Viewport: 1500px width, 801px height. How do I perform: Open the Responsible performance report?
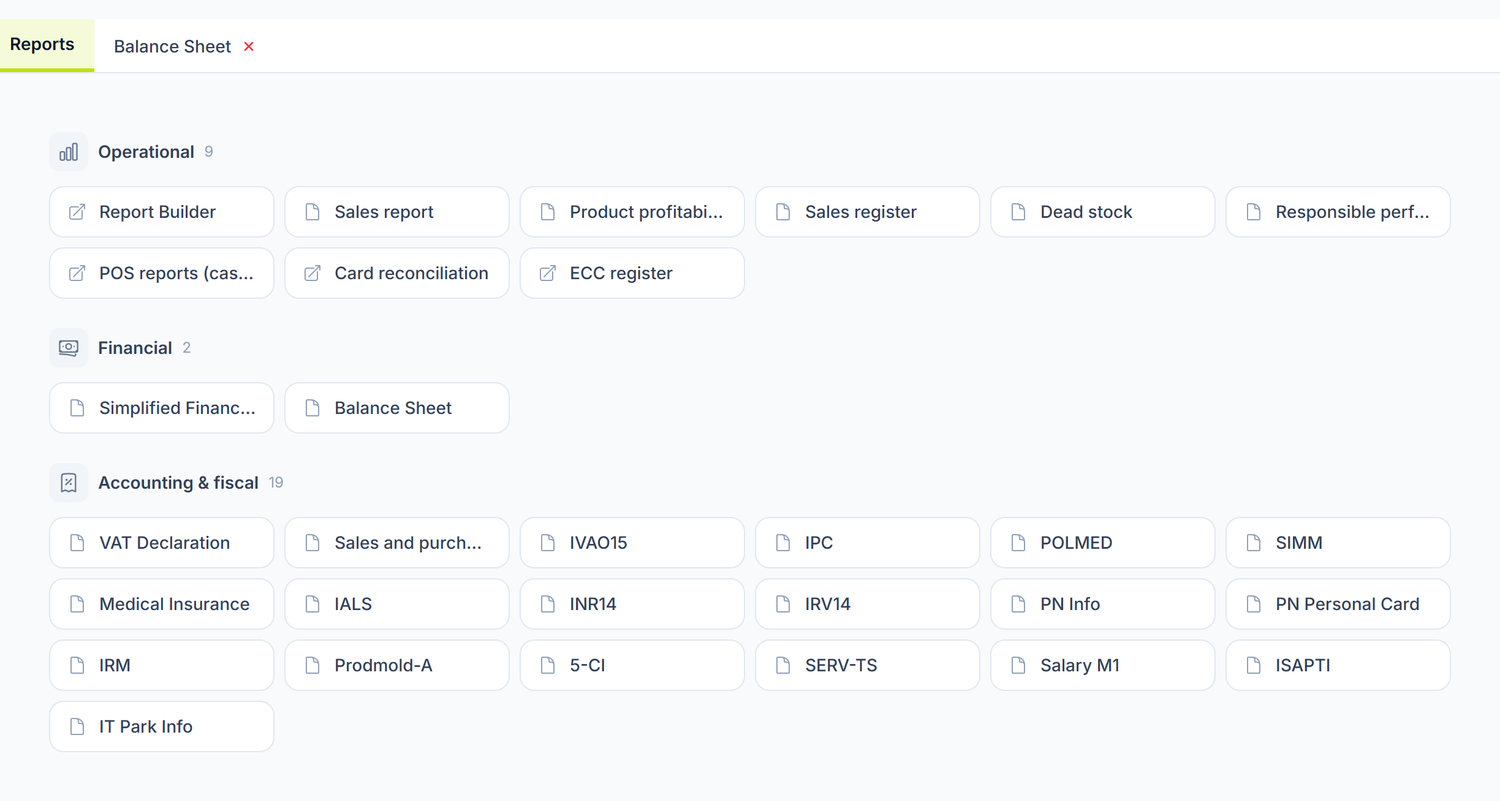[1338, 212]
